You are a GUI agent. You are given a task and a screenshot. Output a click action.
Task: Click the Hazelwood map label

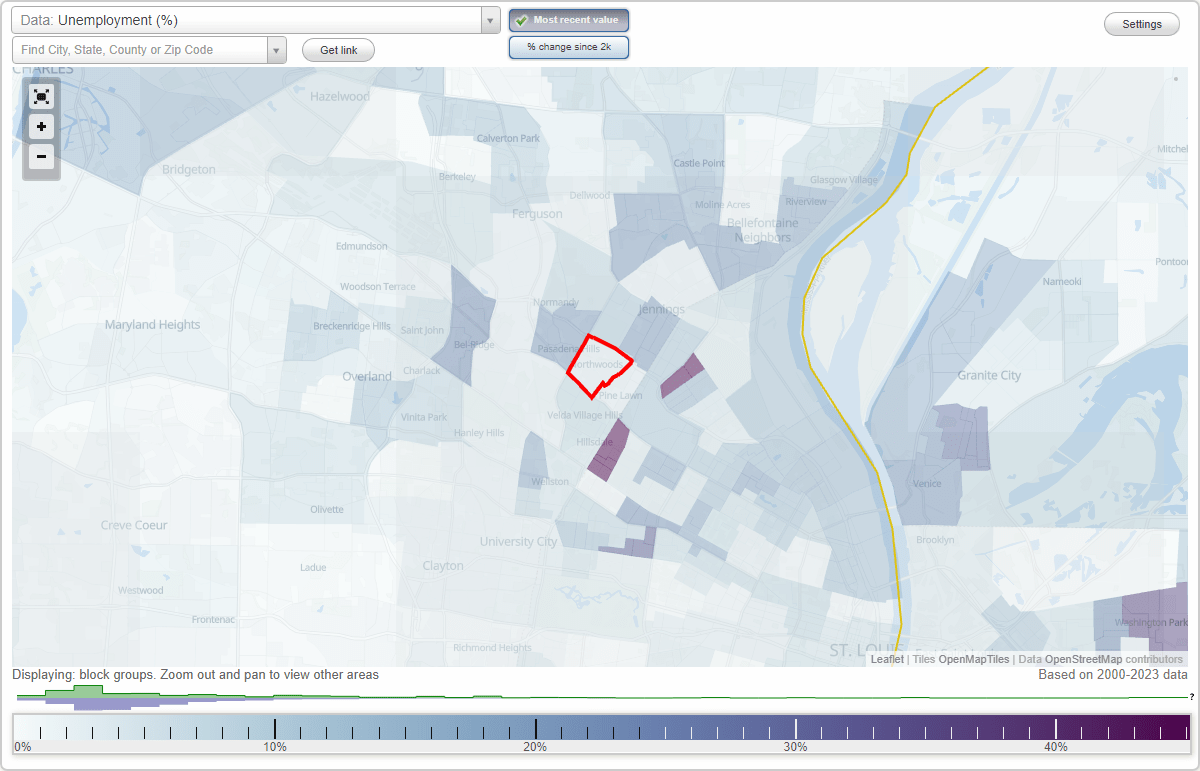click(x=340, y=97)
